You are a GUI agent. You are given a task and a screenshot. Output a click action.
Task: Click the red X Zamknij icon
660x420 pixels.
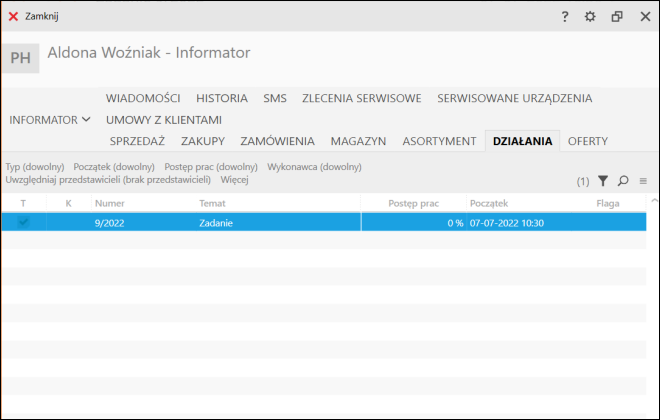(13, 16)
